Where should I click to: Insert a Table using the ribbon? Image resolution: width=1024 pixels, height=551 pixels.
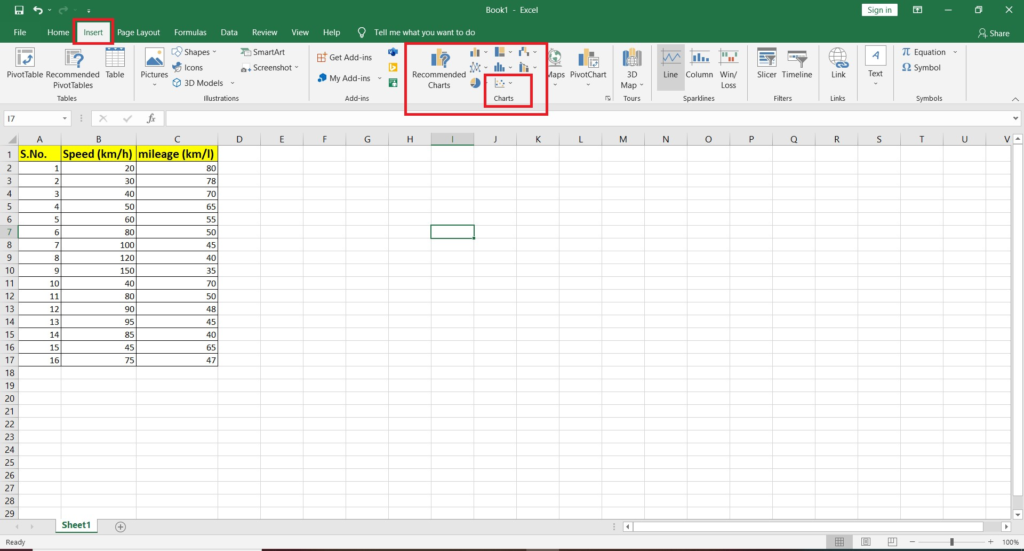coord(115,64)
